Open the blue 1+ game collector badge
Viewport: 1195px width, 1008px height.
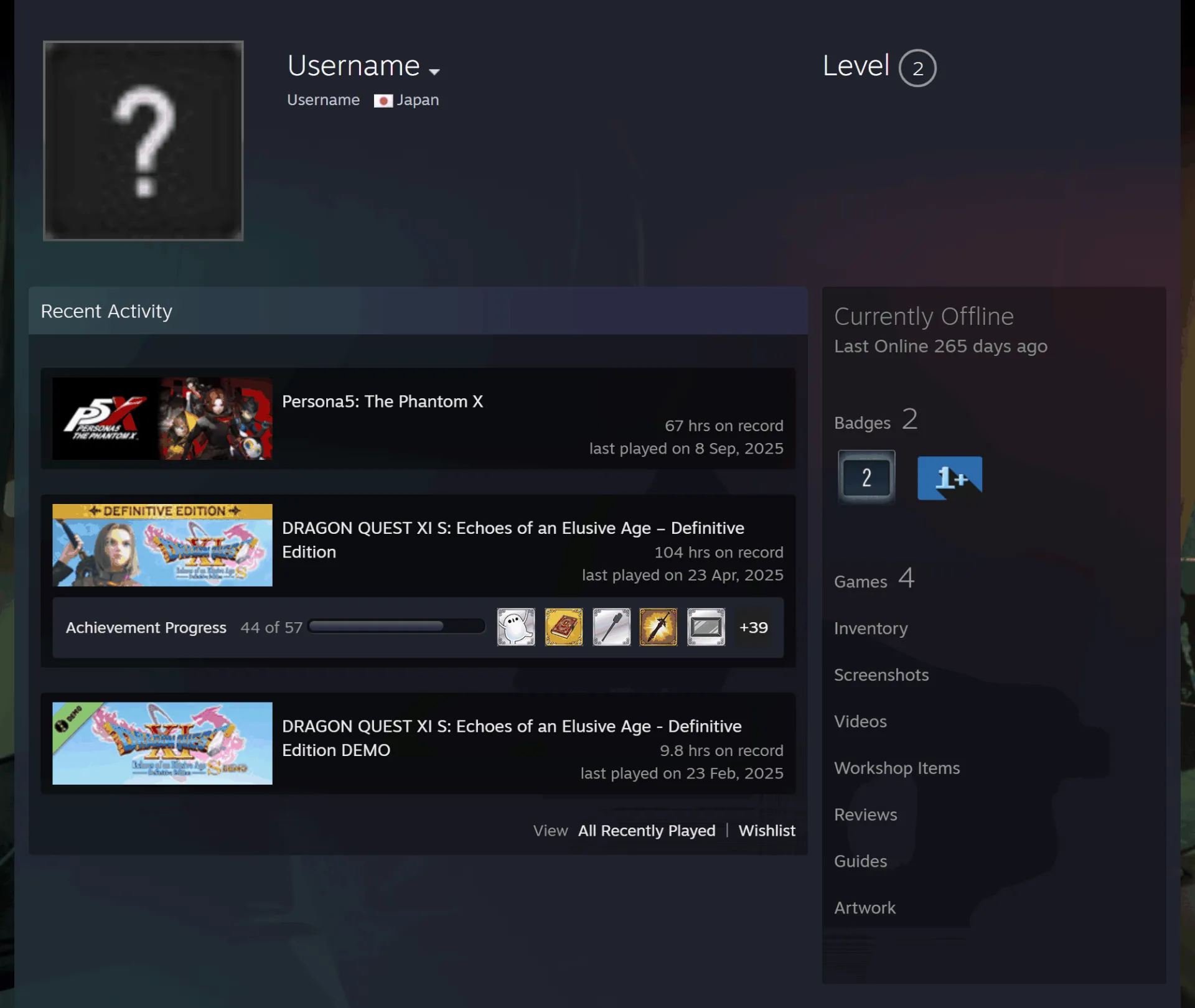pos(950,477)
